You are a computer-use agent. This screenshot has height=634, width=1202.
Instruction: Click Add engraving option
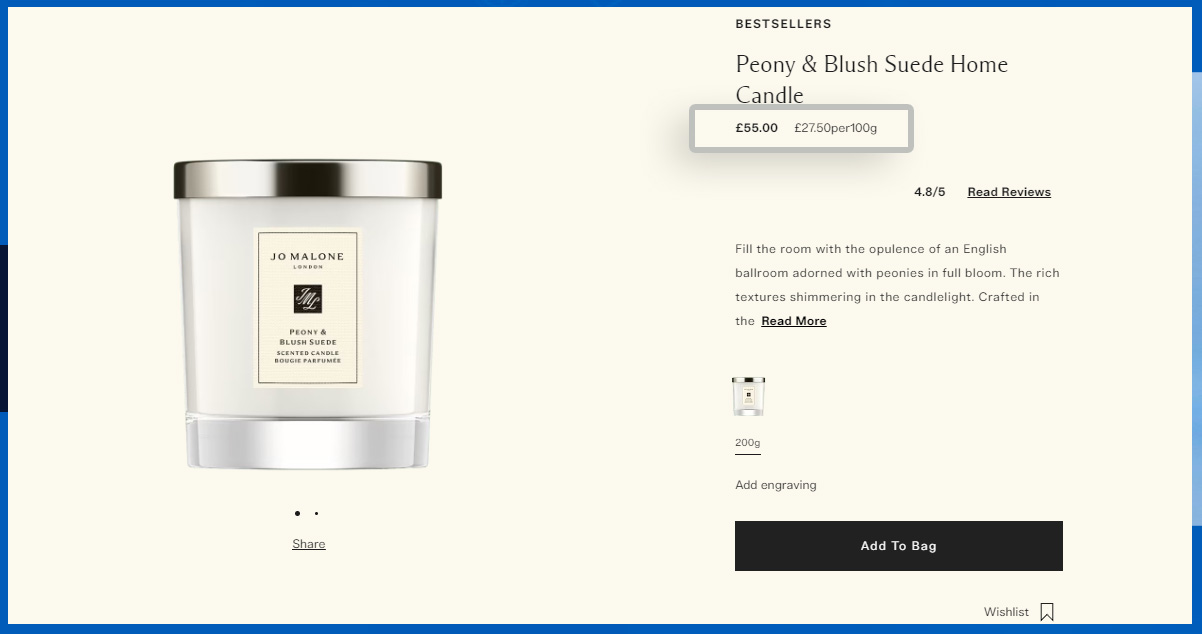point(776,485)
